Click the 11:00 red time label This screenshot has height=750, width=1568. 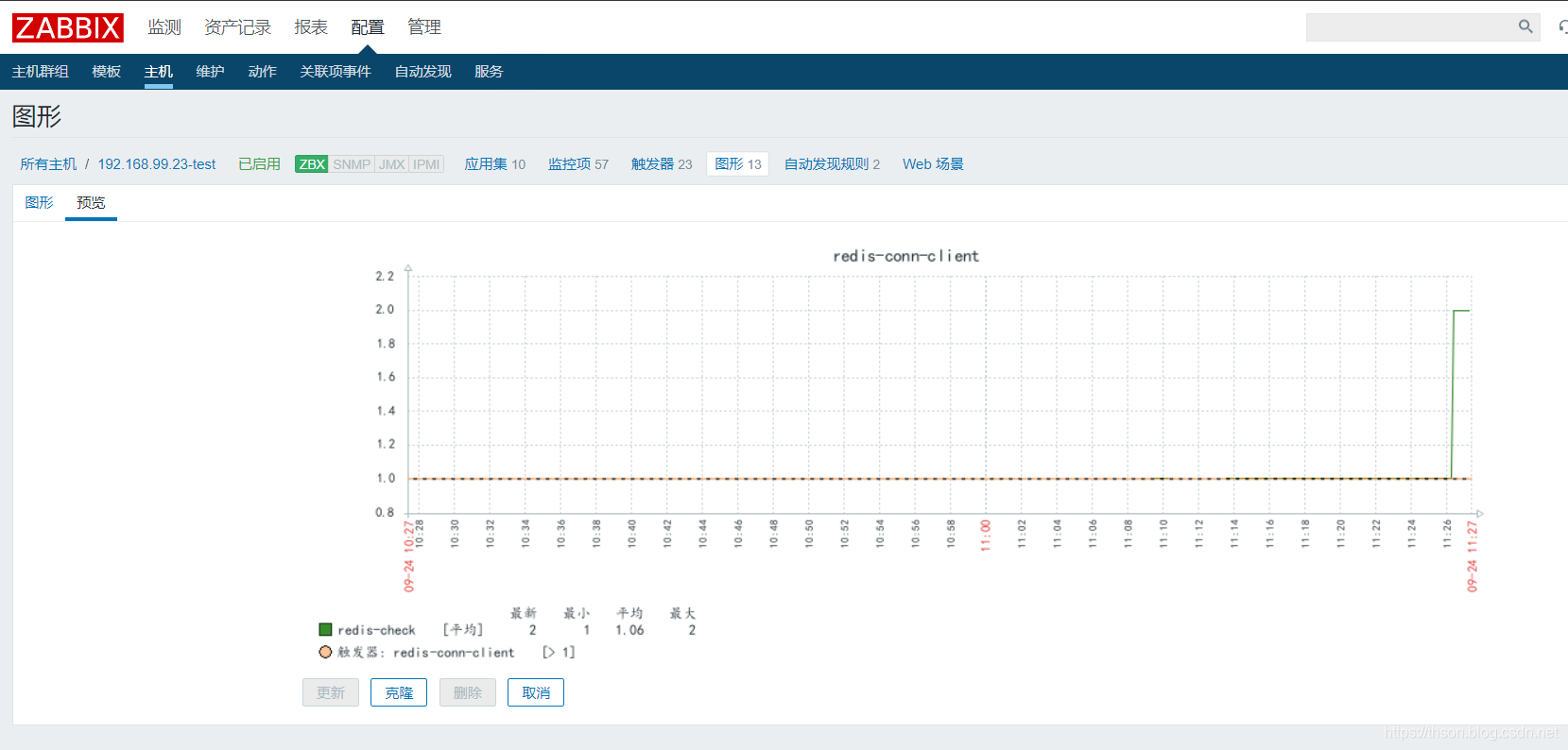(986, 536)
